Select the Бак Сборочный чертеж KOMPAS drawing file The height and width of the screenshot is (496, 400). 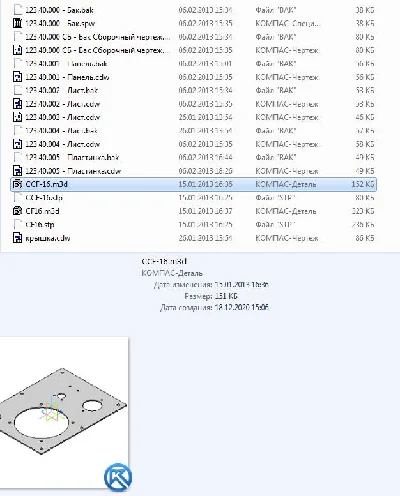(x=193, y=50)
